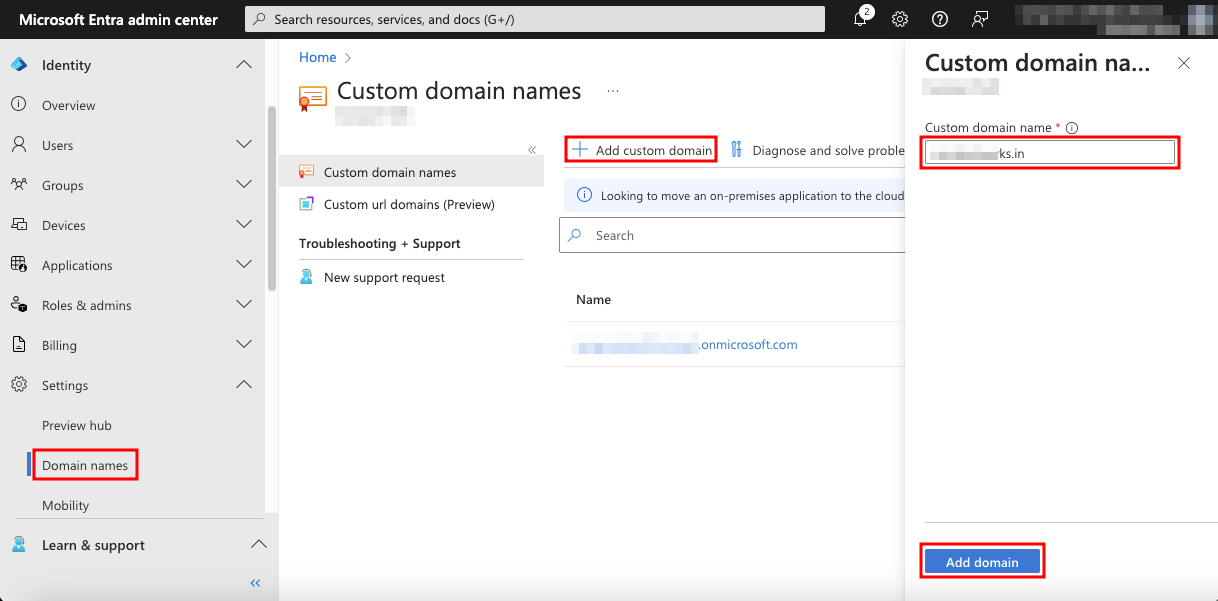Click the top Search resources bar
1218x601 pixels.
(535, 19)
